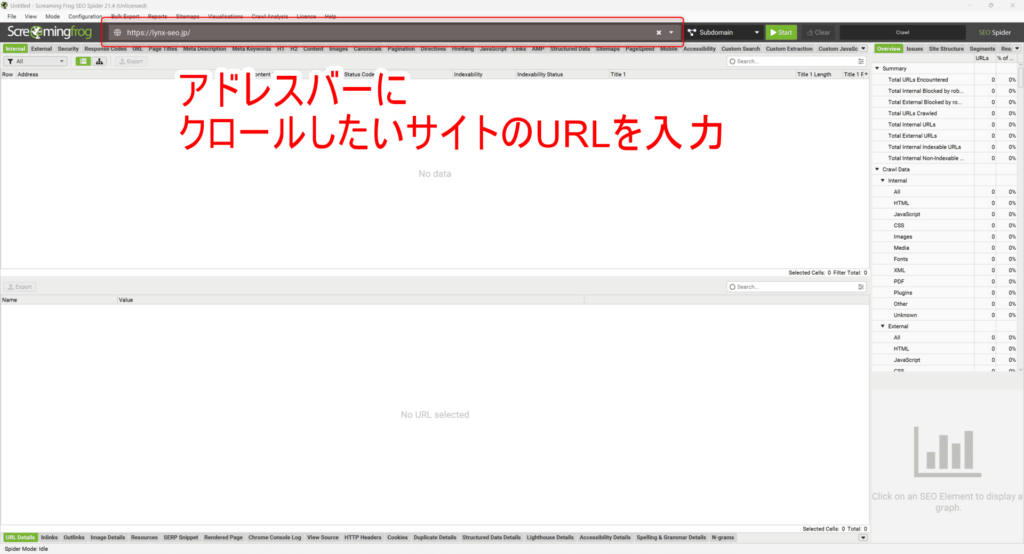Collapse the Crawl Data section
Image resolution: width=1024 pixels, height=554 pixels.
[877, 169]
